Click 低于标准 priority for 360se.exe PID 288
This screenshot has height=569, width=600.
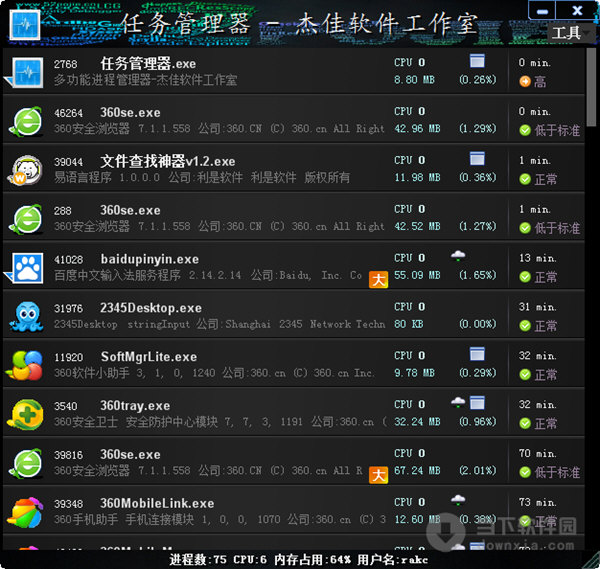pos(557,228)
